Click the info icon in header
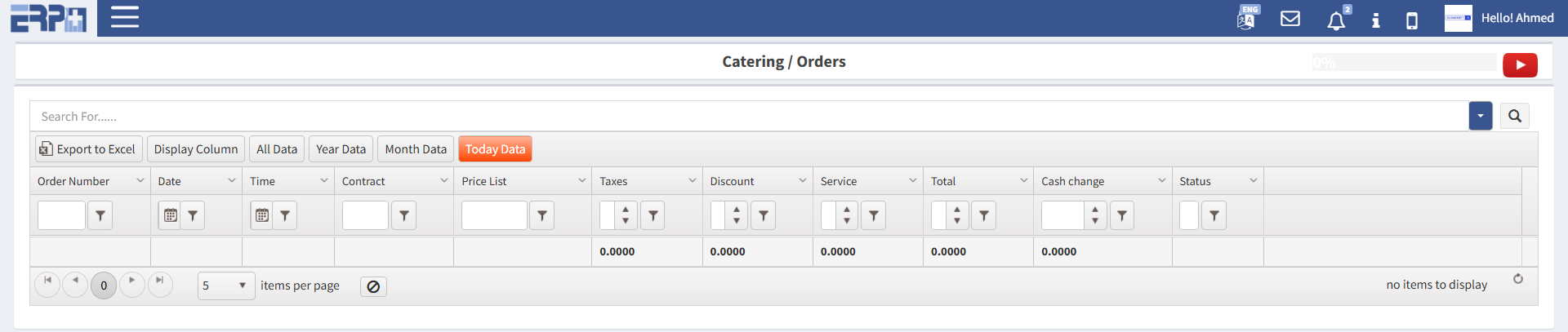 1376,20
